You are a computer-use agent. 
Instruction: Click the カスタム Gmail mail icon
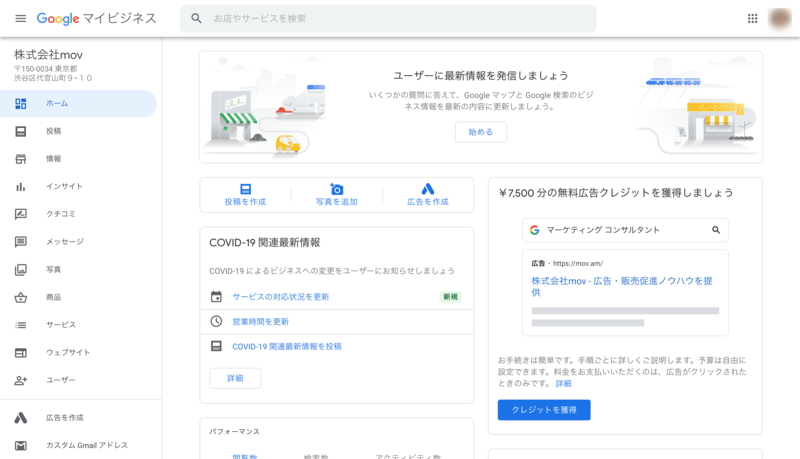pos(20,446)
